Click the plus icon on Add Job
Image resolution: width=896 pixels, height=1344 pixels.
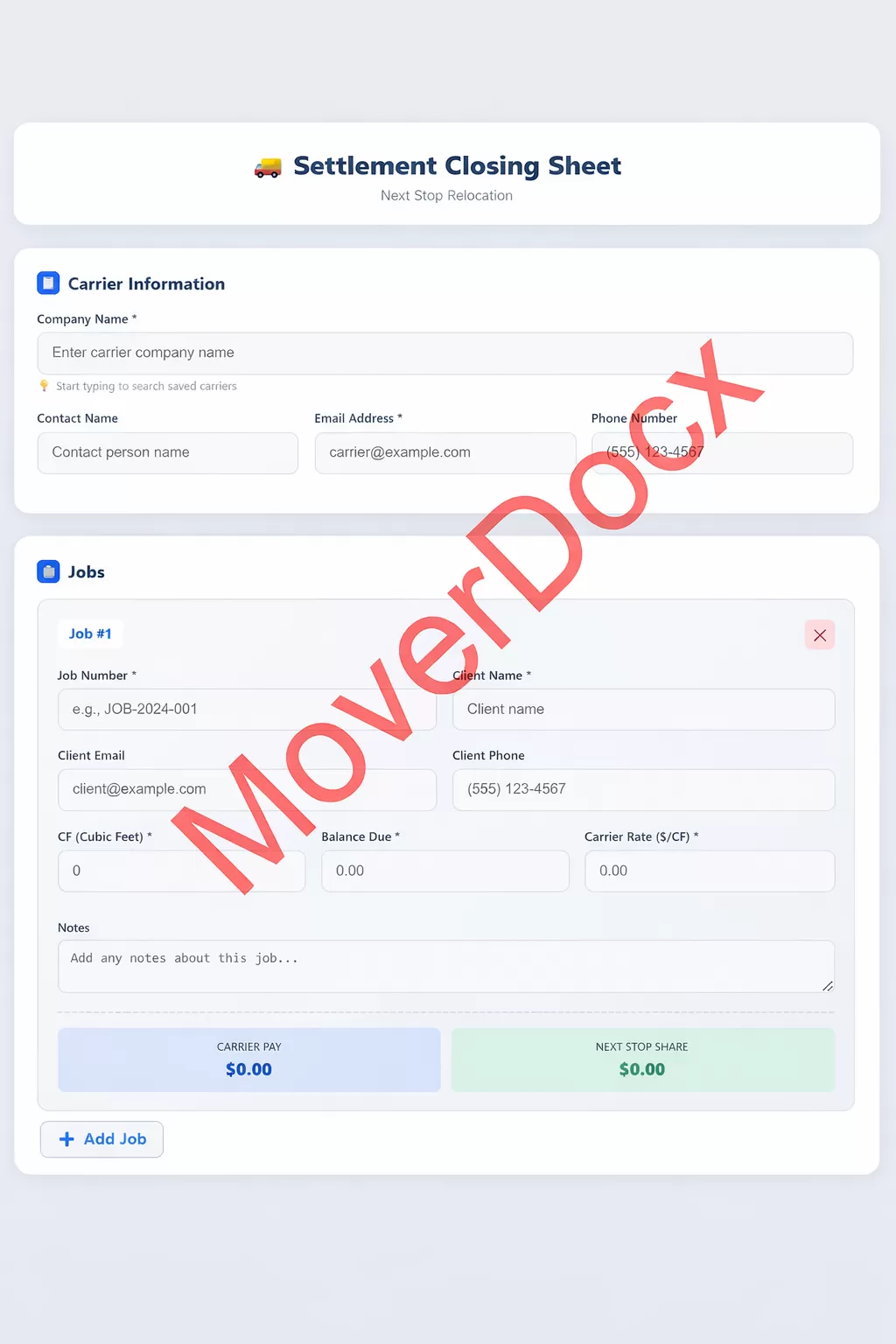pyautogui.click(x=66, y=1139)
